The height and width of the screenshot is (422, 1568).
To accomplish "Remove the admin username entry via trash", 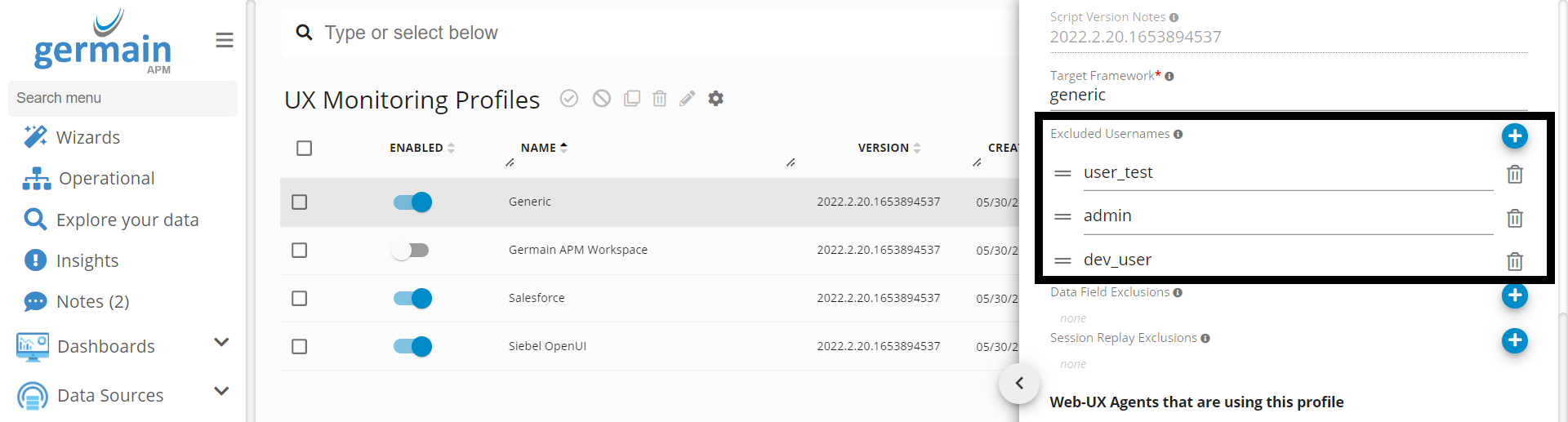I will [1514, 219].
